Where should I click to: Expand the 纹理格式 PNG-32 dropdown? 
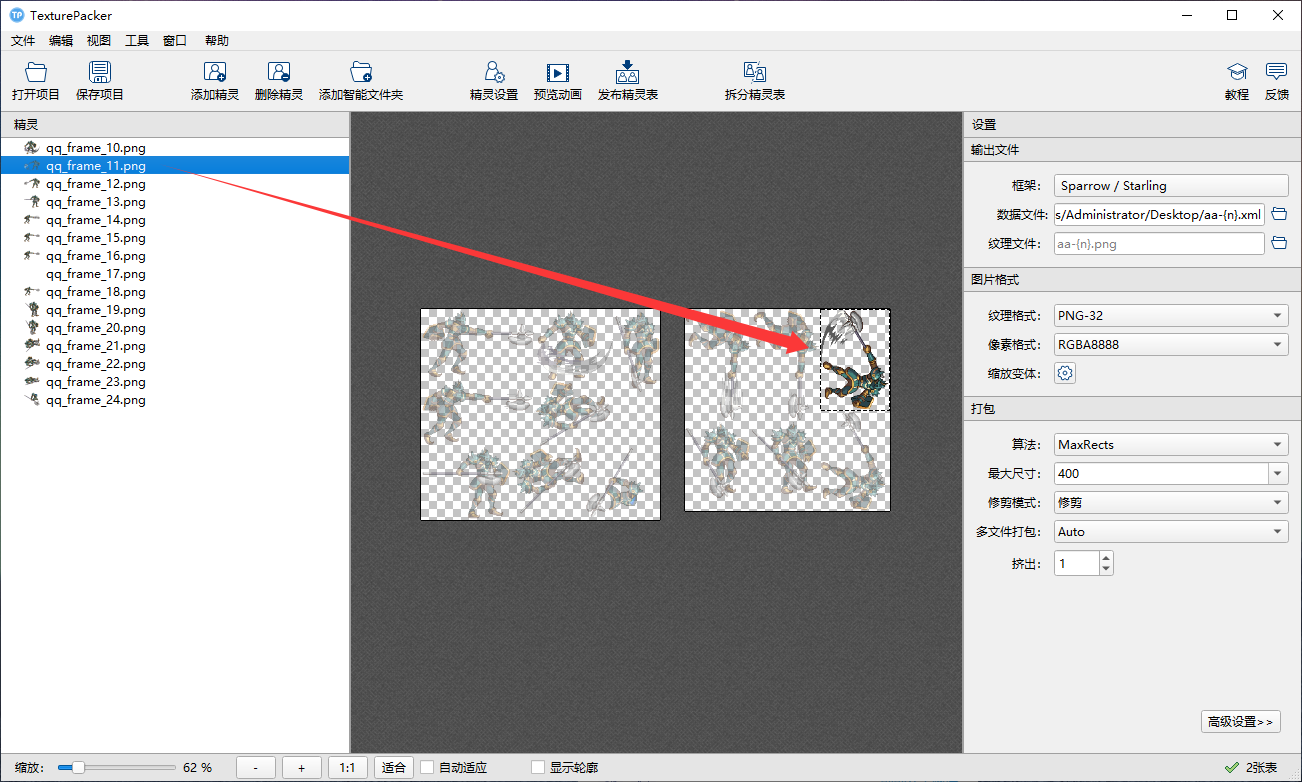[x=1170, y=316]
